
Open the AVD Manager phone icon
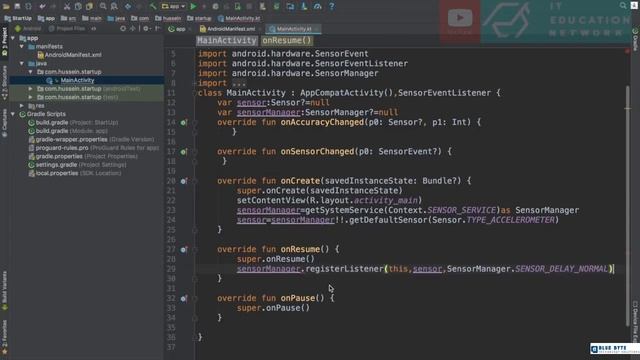point(262,6)
